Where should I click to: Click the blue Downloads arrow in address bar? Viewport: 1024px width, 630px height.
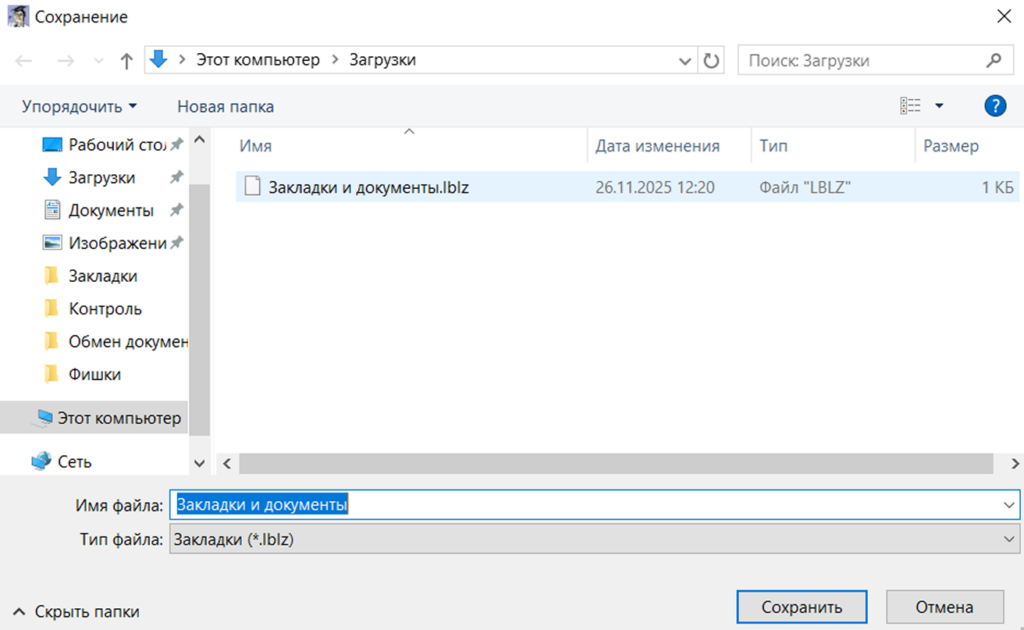tap(159, 59)
